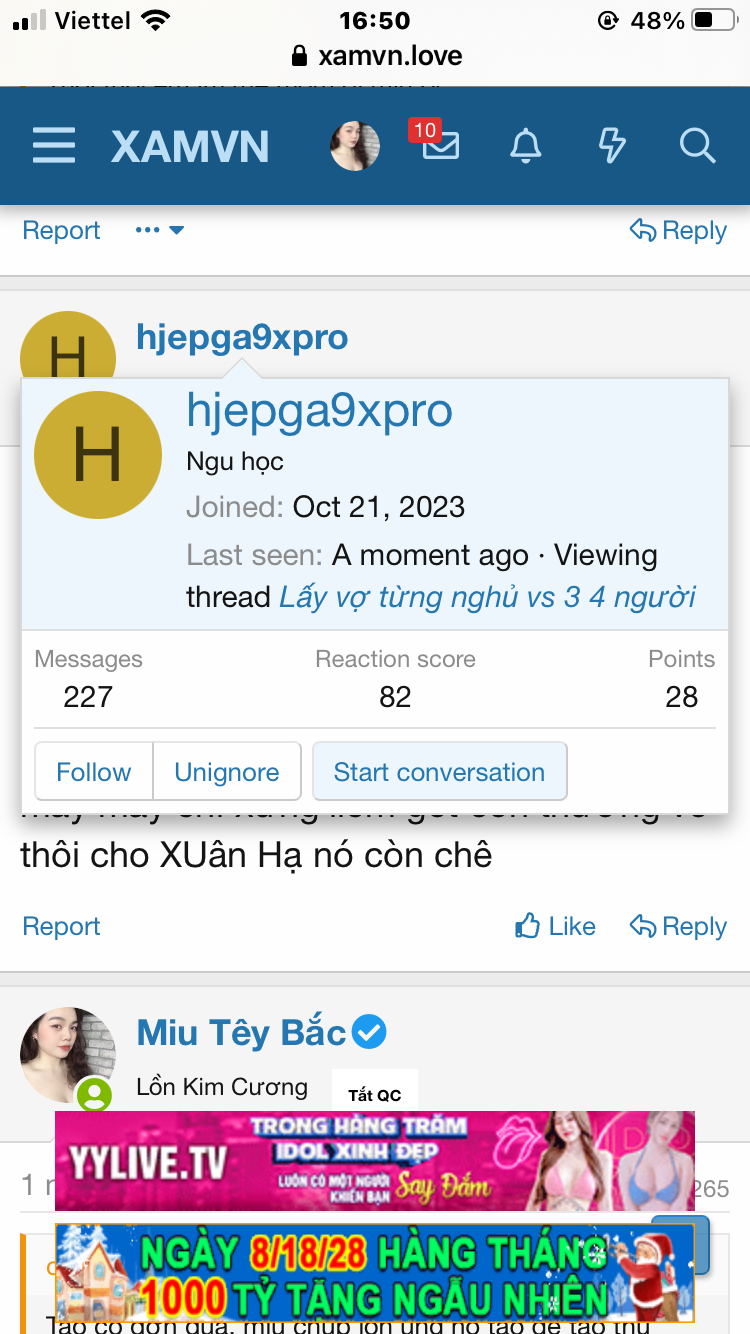Reply to the hjepga9xpro post
Screen dimensions: 750x1334
(678, 927)
